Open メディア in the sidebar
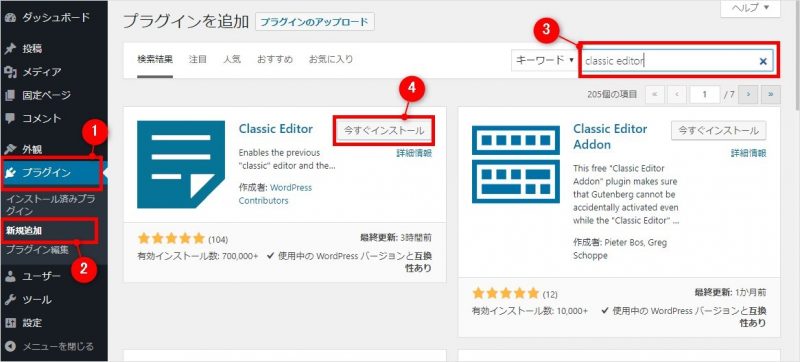800x362 pixels. 42,72
